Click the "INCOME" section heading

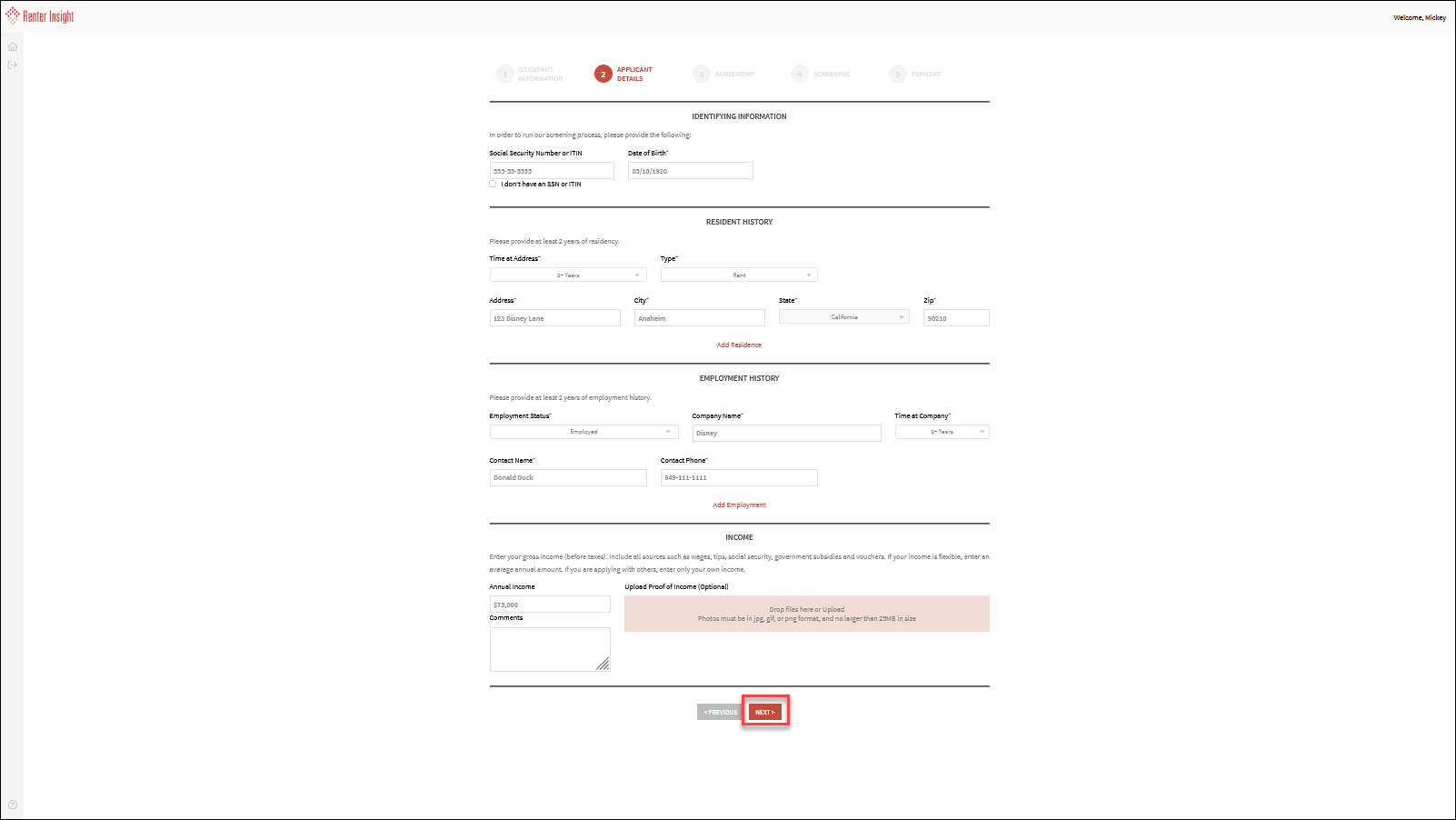coord(739,537)
